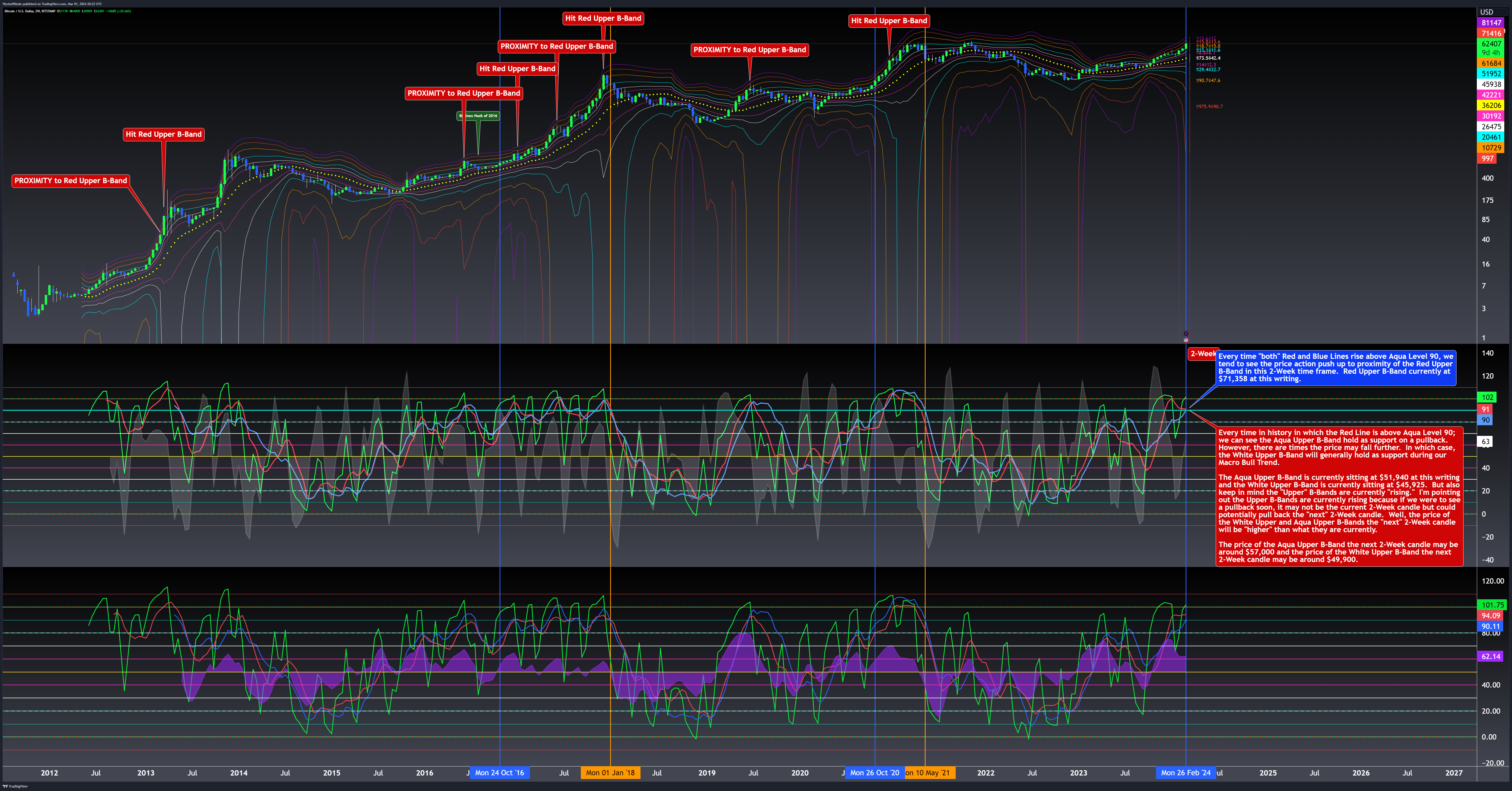Click the 2014 label on the time axis
1512x791 pixels.
pos(239,773)
